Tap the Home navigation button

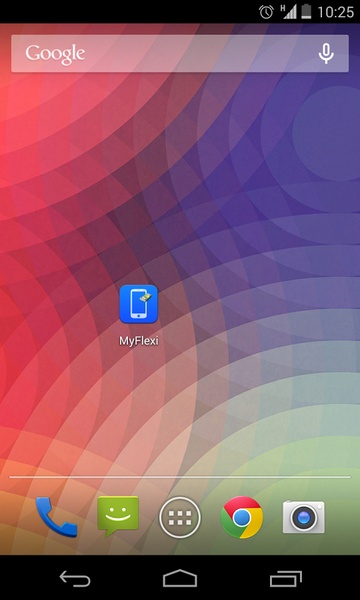[180, 578]
